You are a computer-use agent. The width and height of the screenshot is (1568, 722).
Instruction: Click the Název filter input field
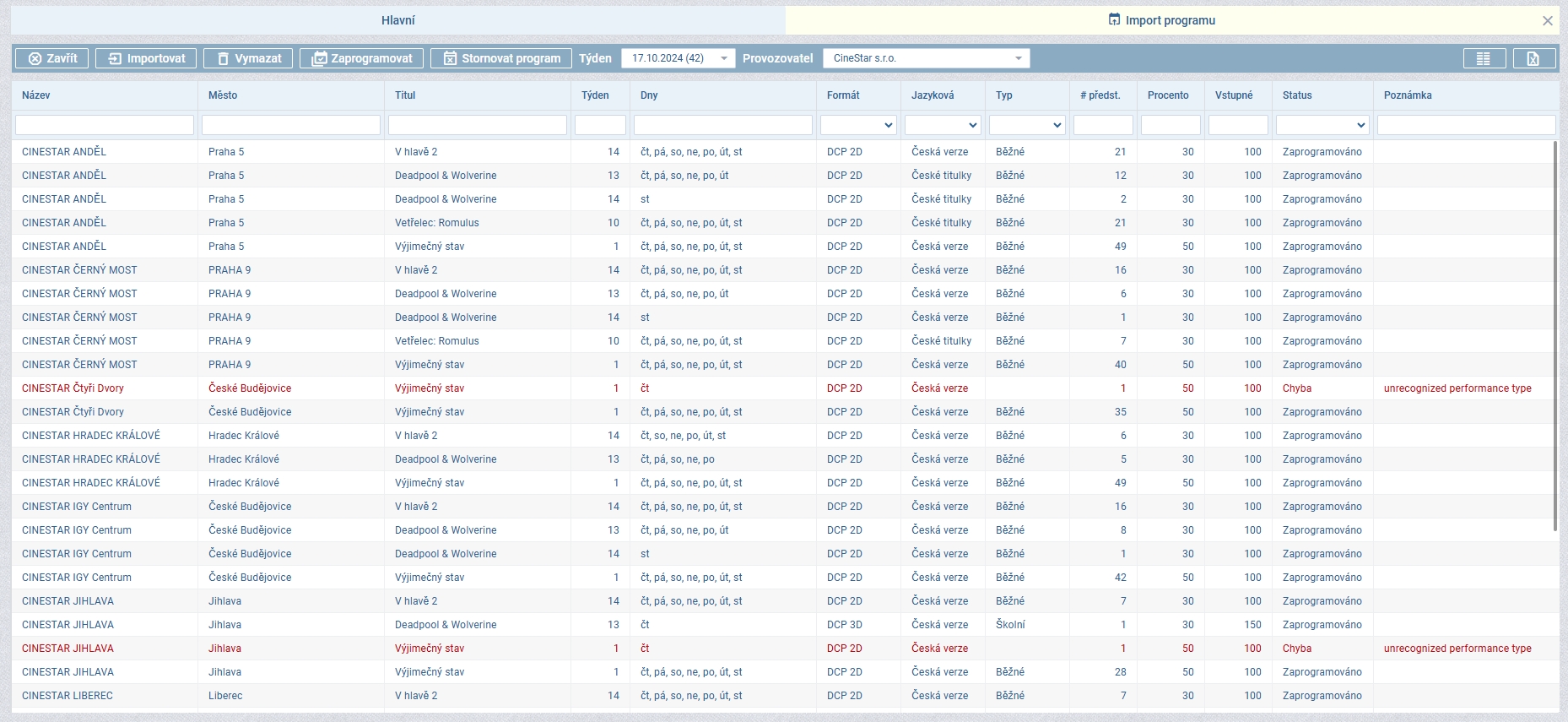tap(105, 125)
